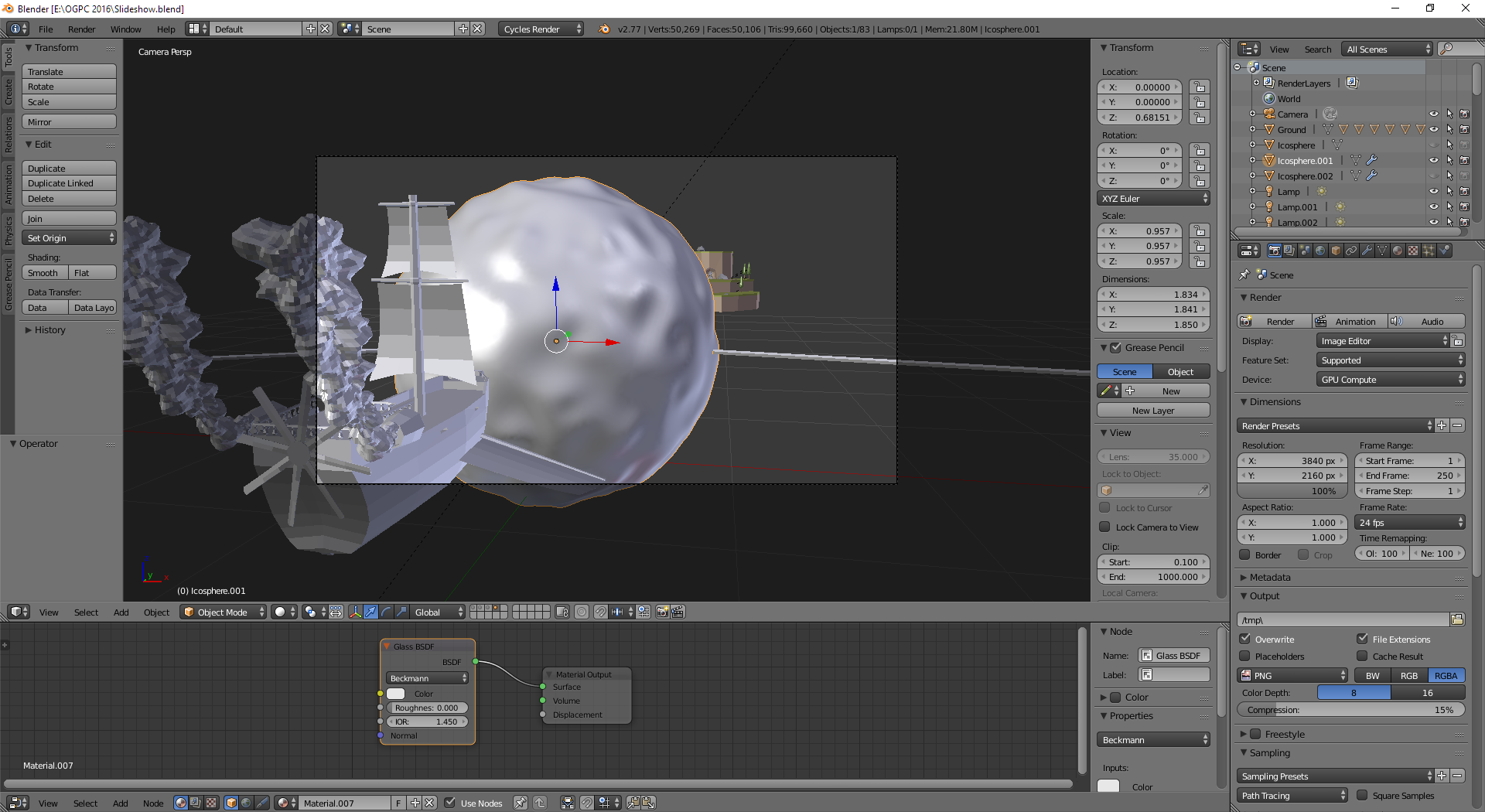Switch to the Animation tab in tool shelf
The image size is (1485, 812).
(9, 184)
